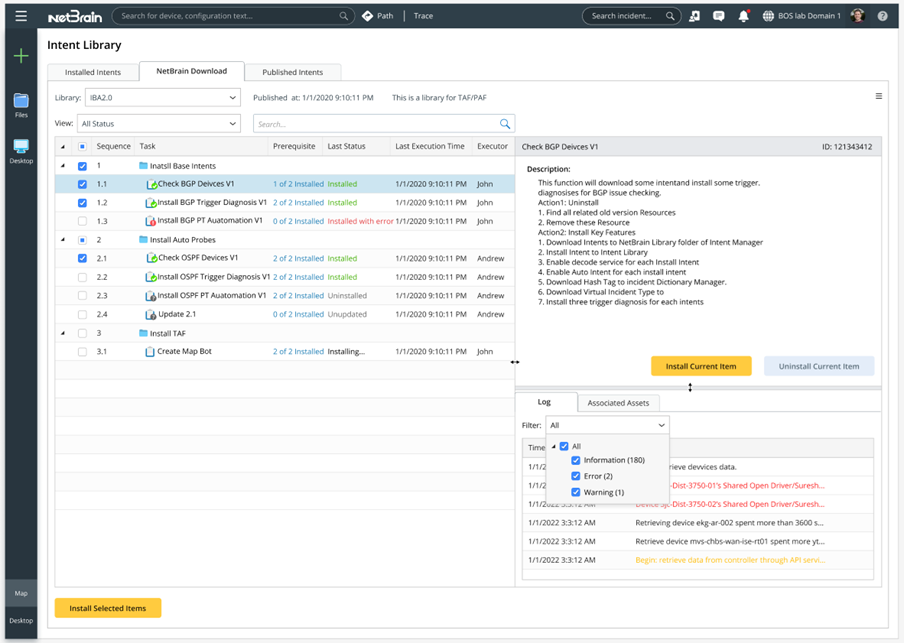This screenshot has height=643, width=904.
Task: Switch to Installed Intents tab
Action: coord(93,72)
